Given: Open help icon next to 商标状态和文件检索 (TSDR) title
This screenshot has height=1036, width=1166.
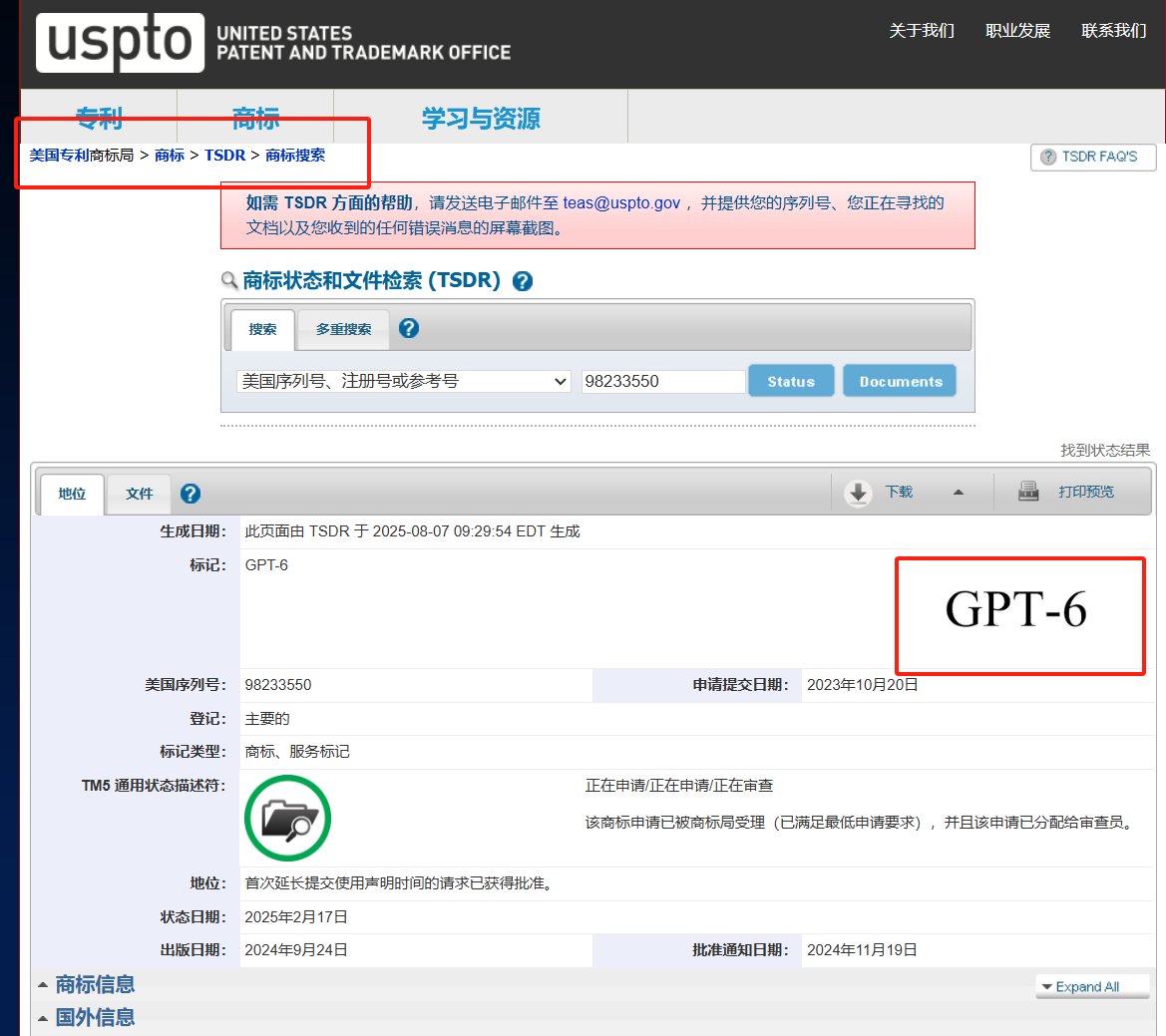Looking at the screenshot, I should click(x=523, y=281).
